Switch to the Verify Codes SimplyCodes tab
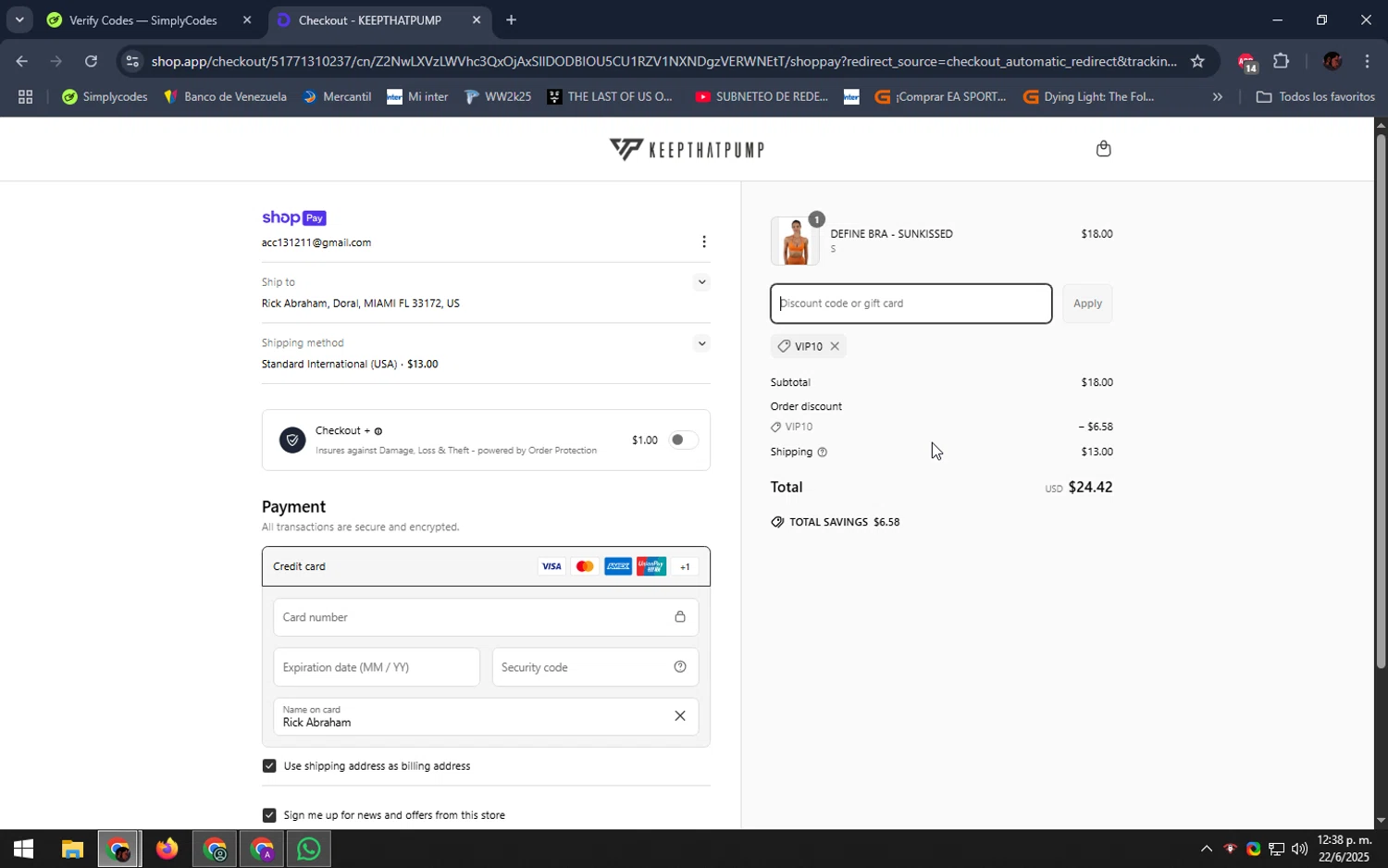 (143, 19)
